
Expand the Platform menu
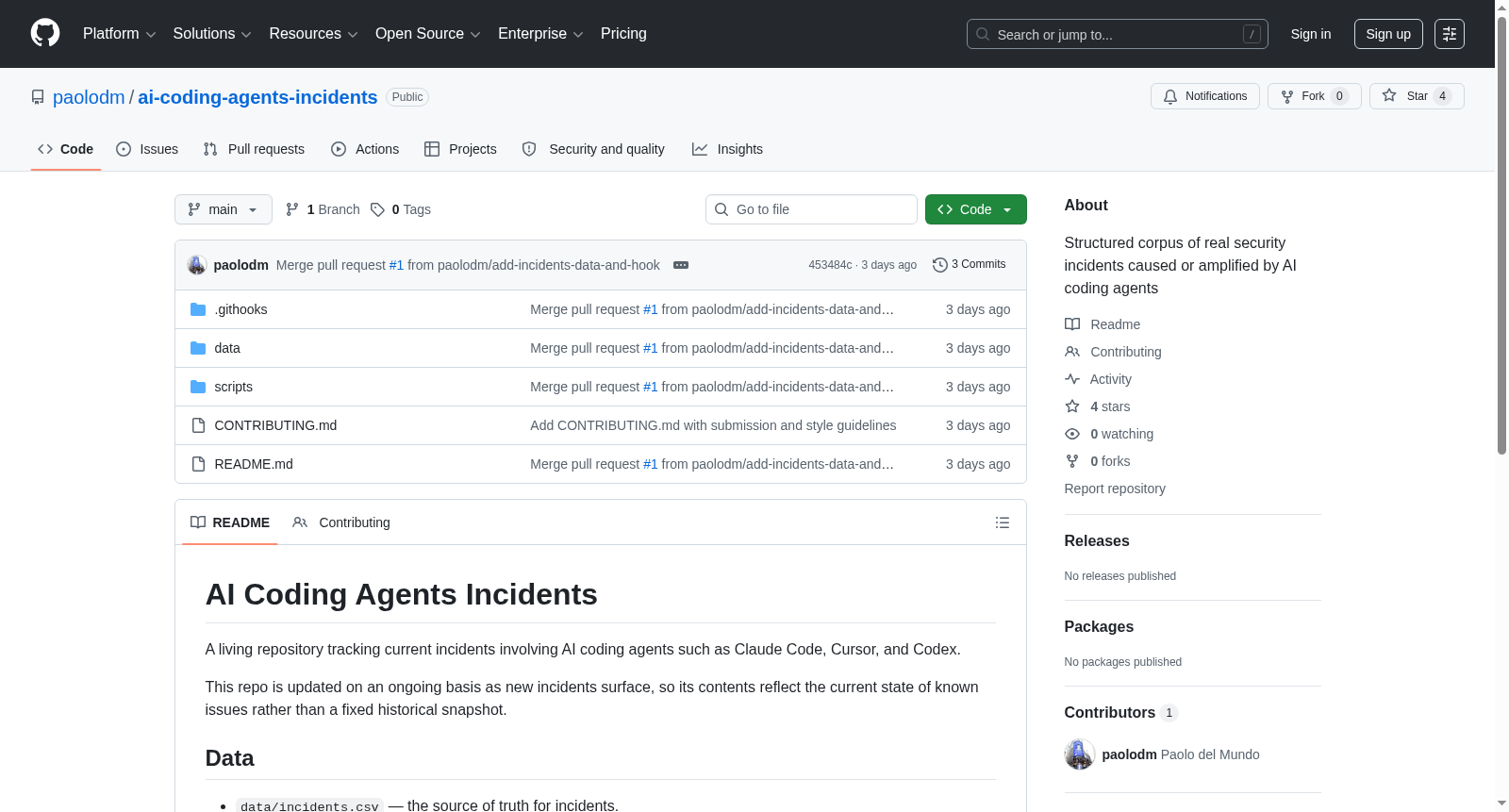(x=120, y=34)
